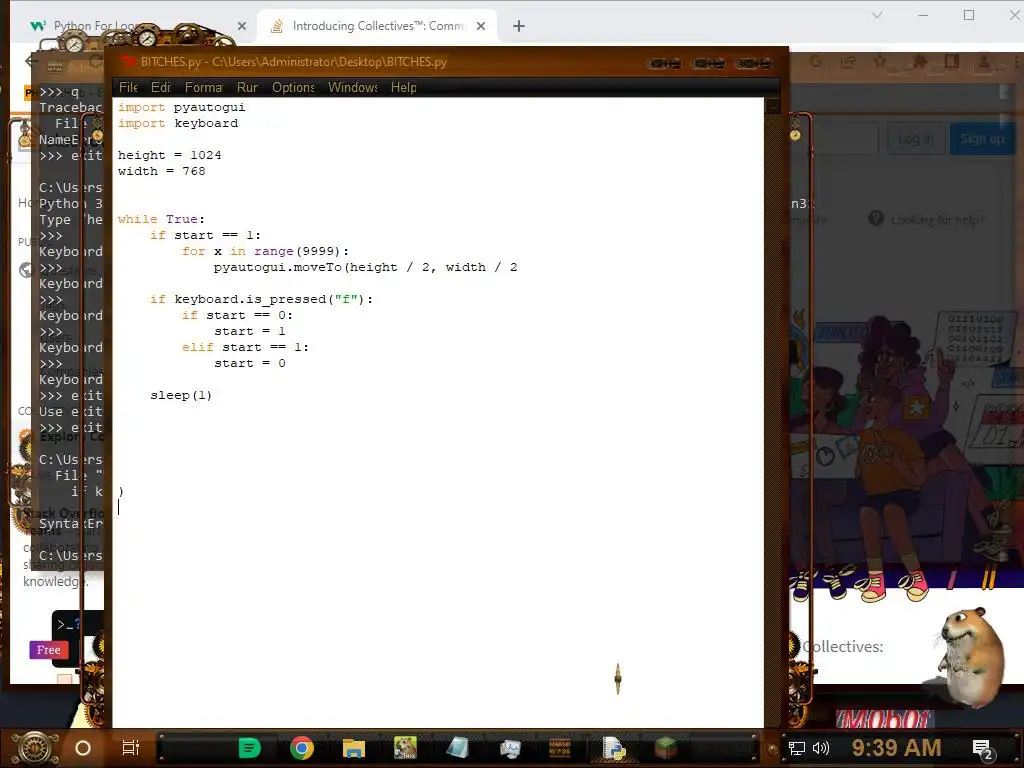
Task: Bookmark this page with the star icon
Action: [880, 62]
